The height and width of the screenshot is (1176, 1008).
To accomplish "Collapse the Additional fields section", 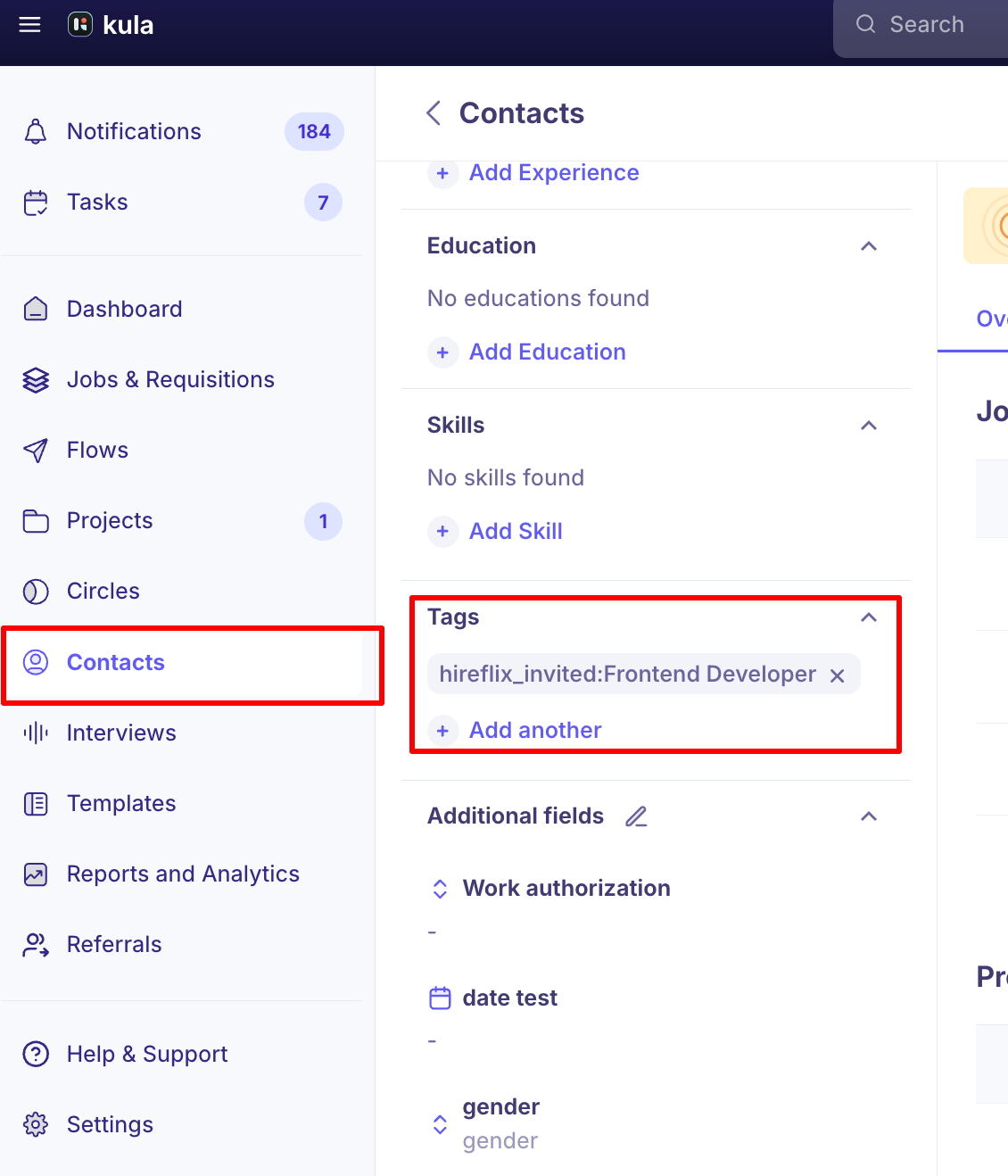I will (x=869, y=816).
